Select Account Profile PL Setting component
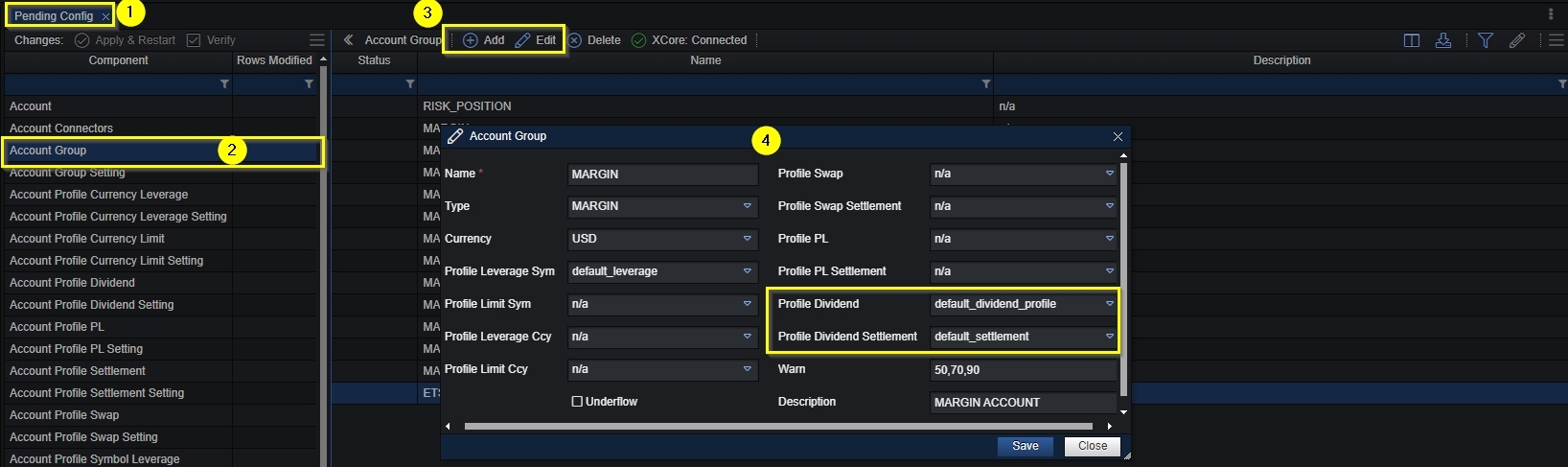The image size is (1568, 467). [x=160, y=349]
